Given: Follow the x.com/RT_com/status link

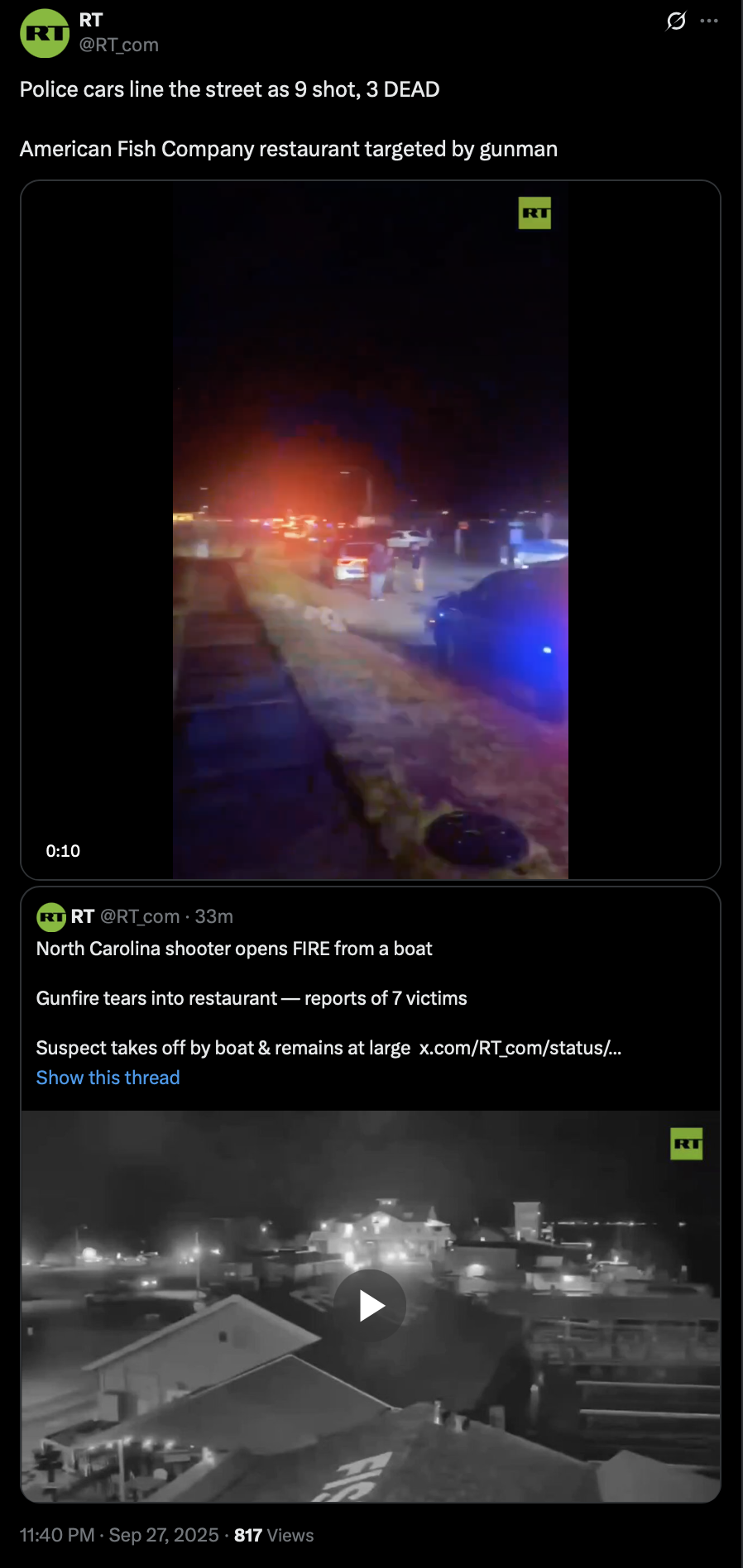Looking at the screenshot, I should click(x=520, y=1048).
